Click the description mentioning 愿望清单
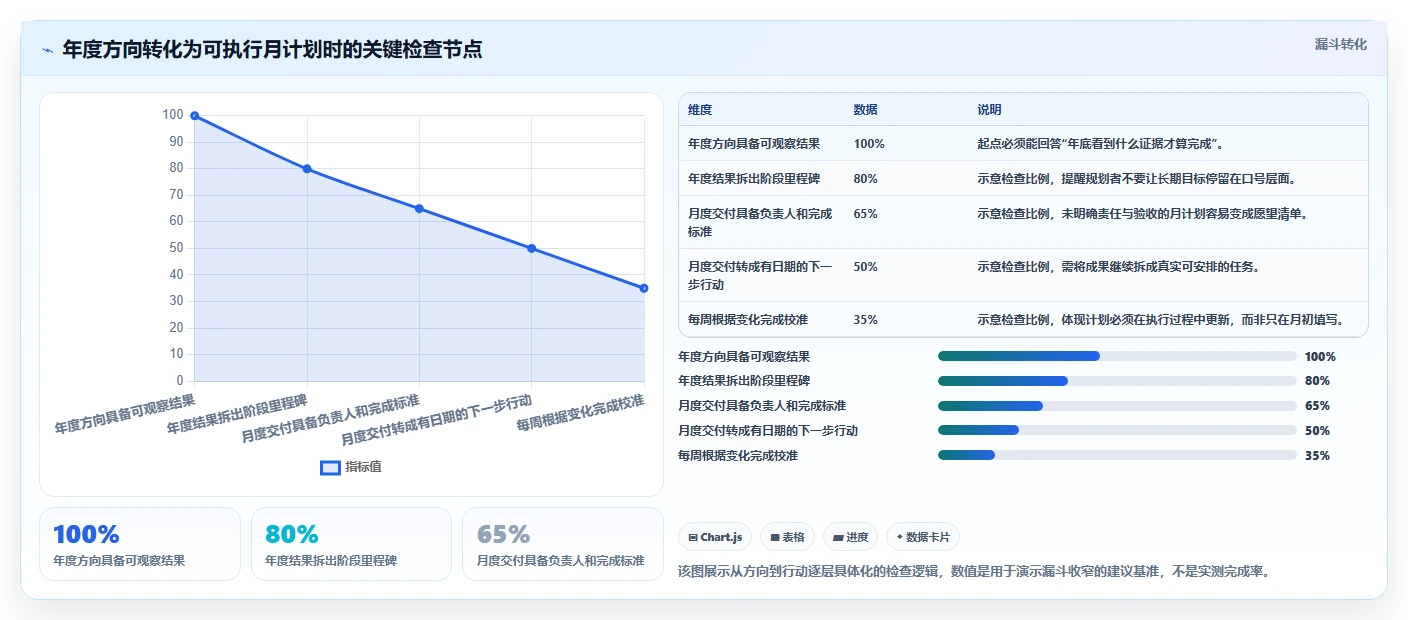The height and width of the screenshot is (620, 1408). point(1142,214)
